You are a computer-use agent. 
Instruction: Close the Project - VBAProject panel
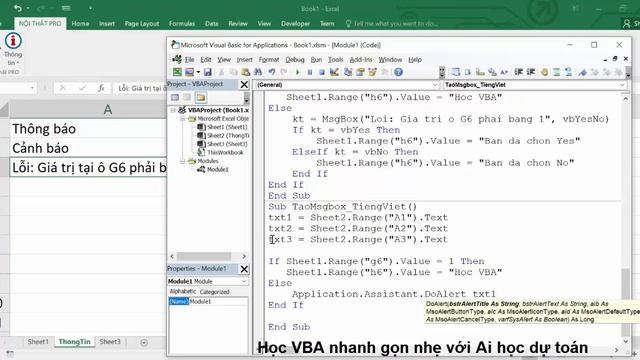[244, 84]
